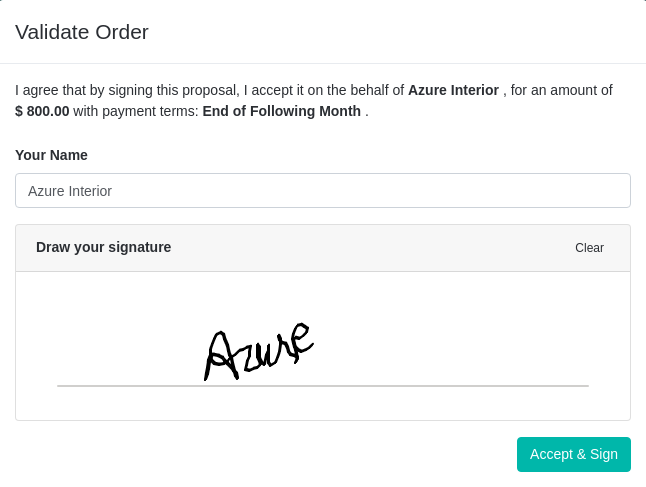Clear the drawn signature
The width and height of the screenshot is (646, 487).
pos(589,248)
